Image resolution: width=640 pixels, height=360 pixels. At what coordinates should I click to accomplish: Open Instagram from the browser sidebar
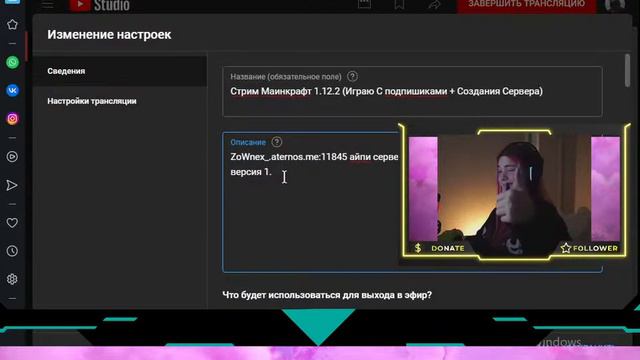coord(12,118)
